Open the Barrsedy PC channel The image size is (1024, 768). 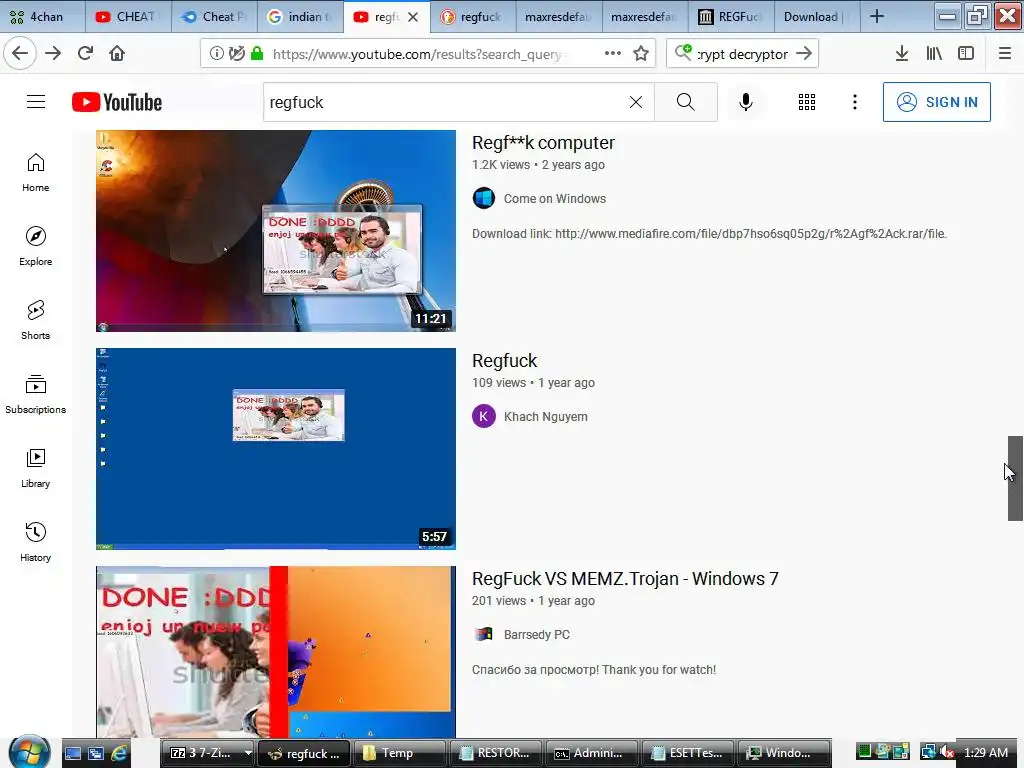tap(537, 635)
